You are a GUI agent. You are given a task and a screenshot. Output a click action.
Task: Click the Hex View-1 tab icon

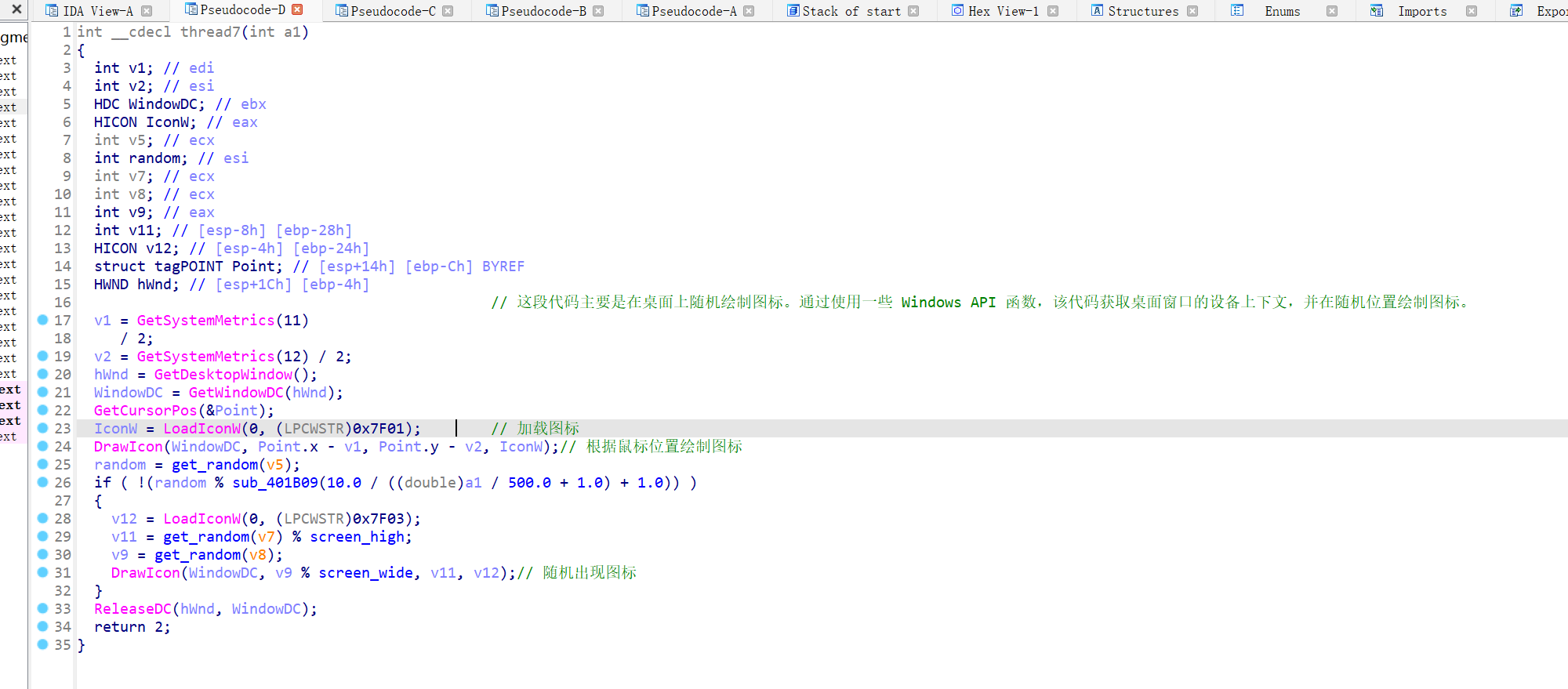957,11
